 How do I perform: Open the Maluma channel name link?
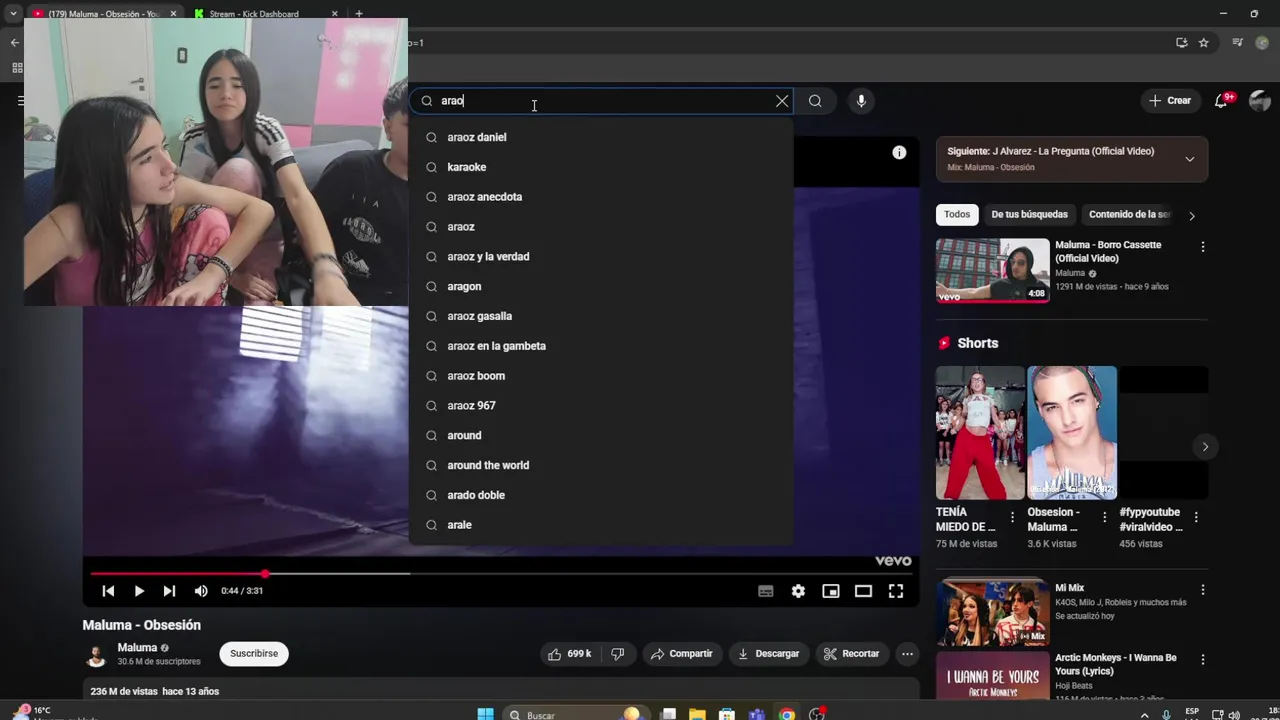pyautogui.click(x=137, y=648)
